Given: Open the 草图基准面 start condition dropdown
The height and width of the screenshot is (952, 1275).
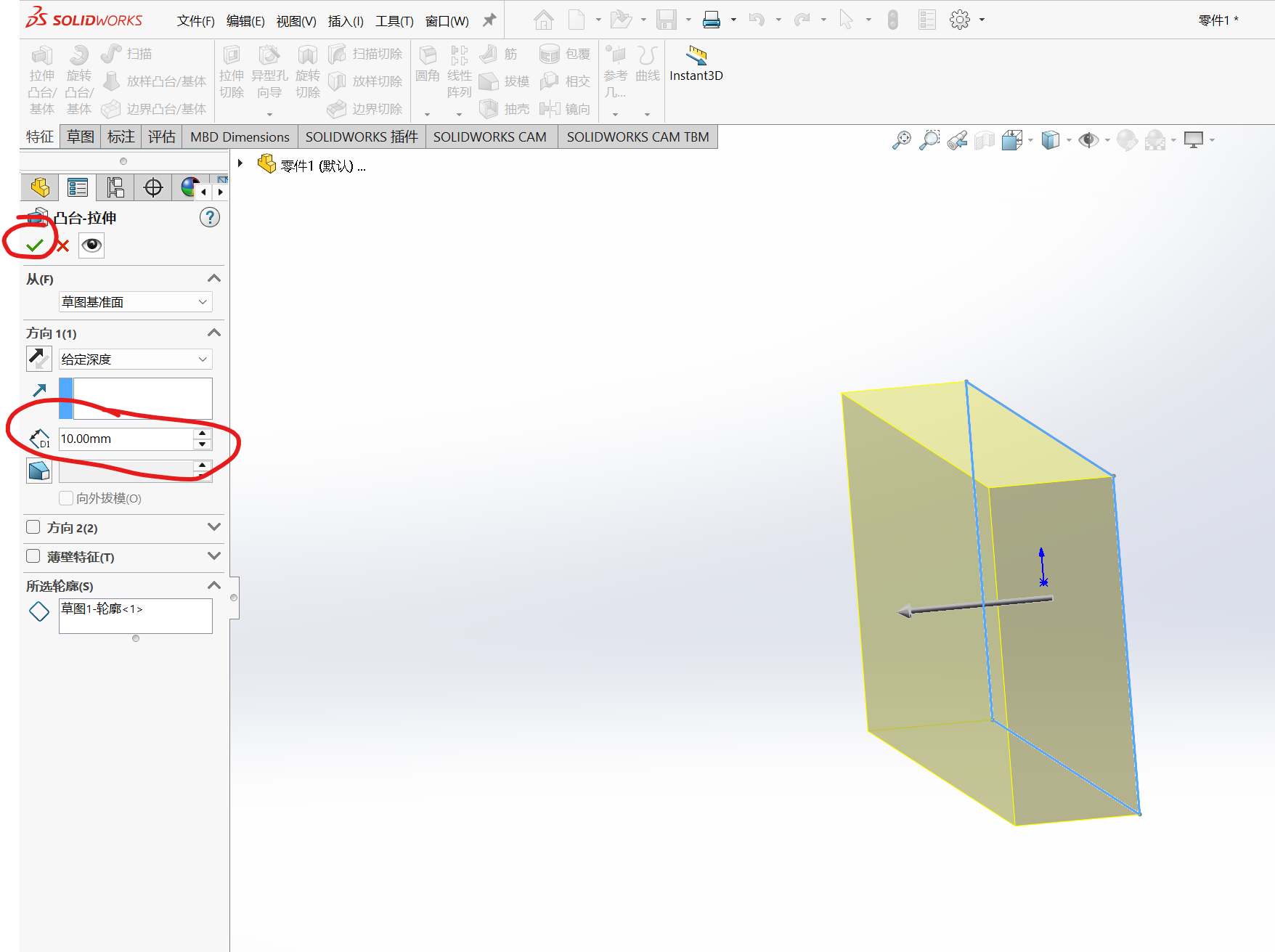Looking at the screenshot, I should point(135,302).
